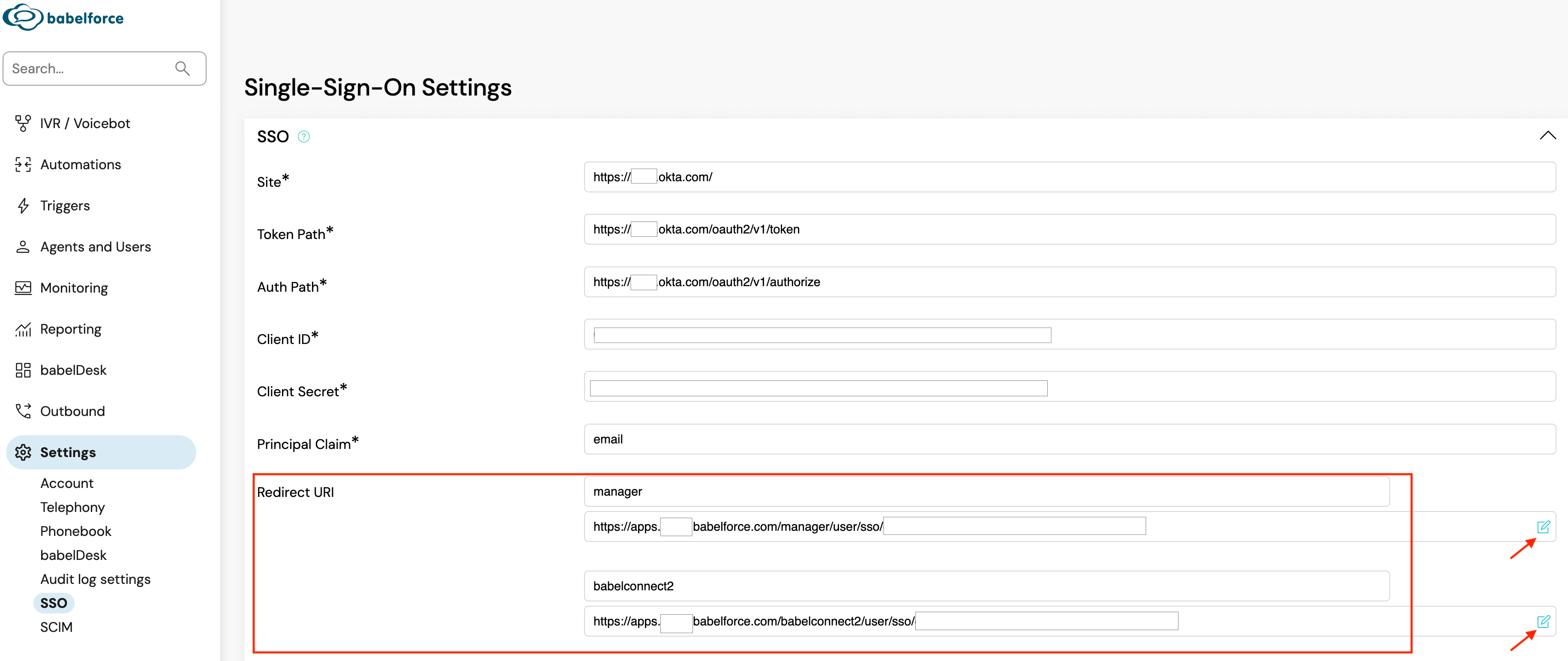This screenshot has width=1568, height=661.
Task: Click the Principal Claim email field
Action: point(1070,439)
